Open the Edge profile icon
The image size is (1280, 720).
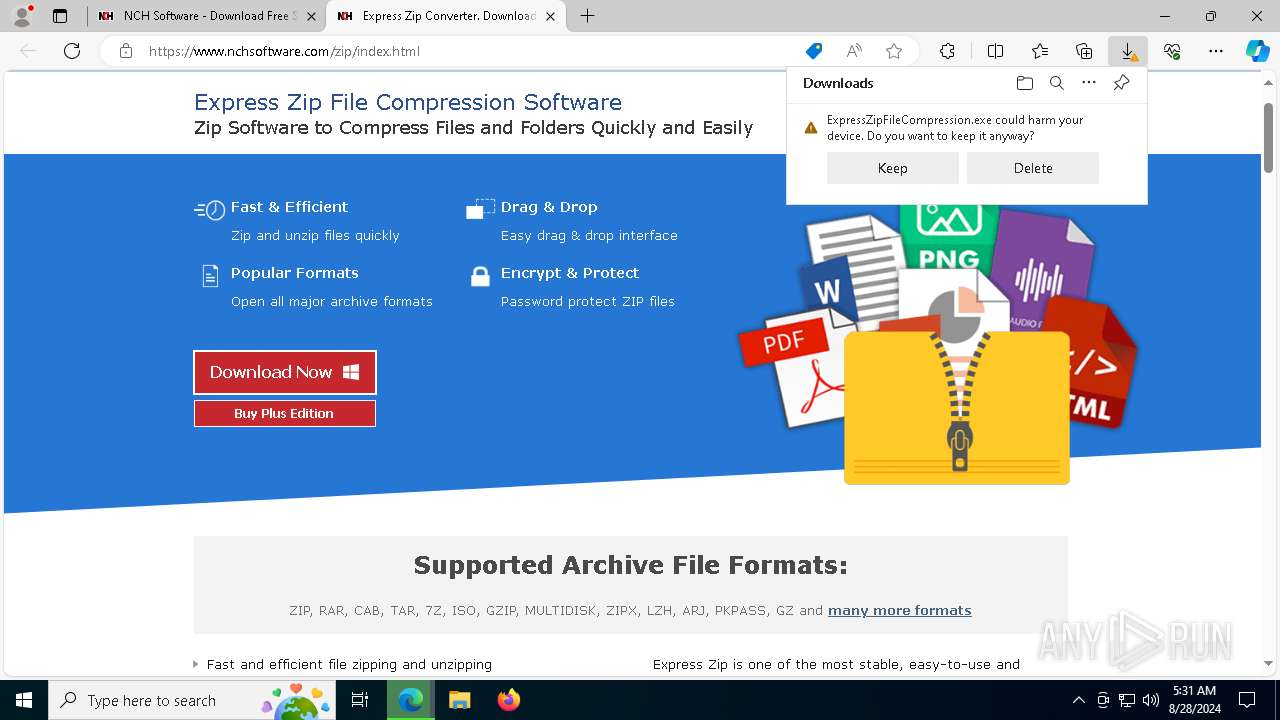[x=22, y=16]
